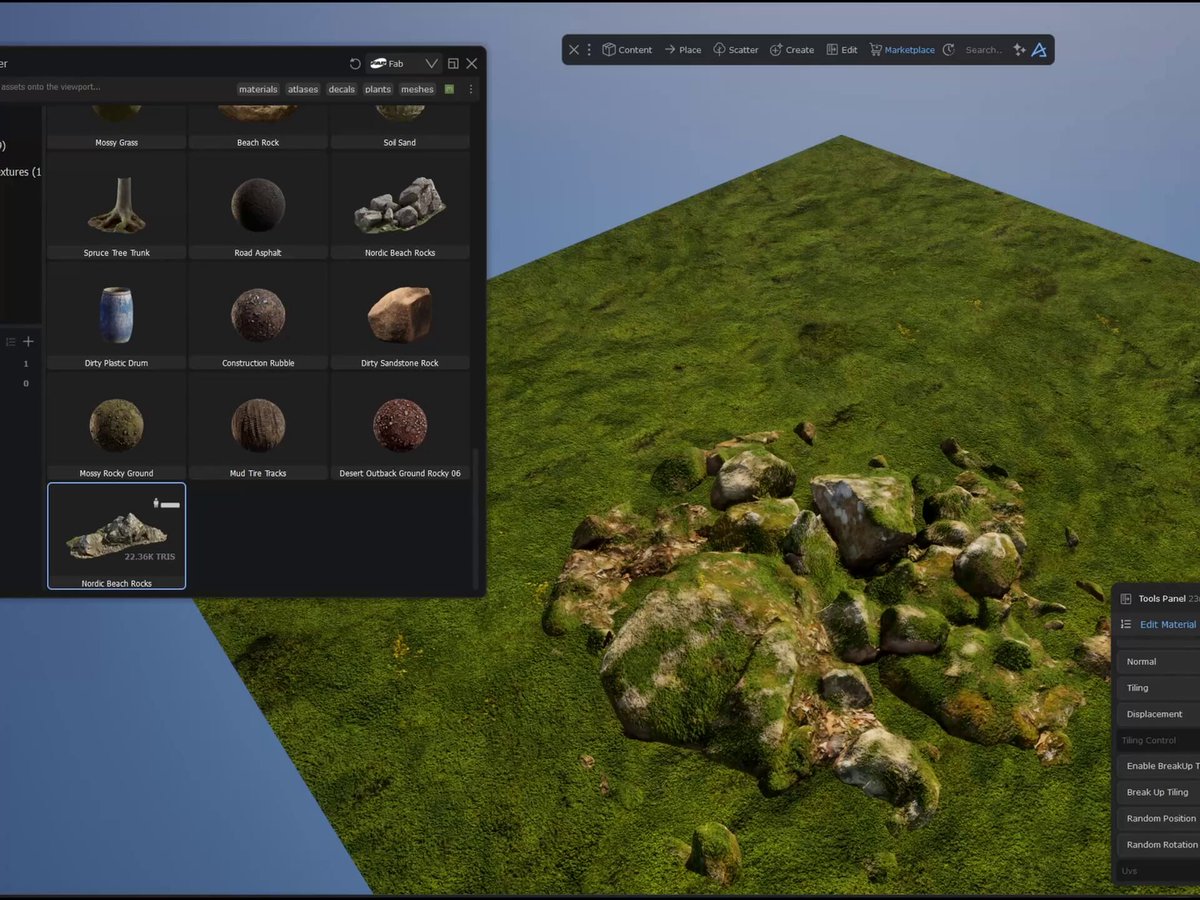Filter assets by atlases tag

(303, 89)
